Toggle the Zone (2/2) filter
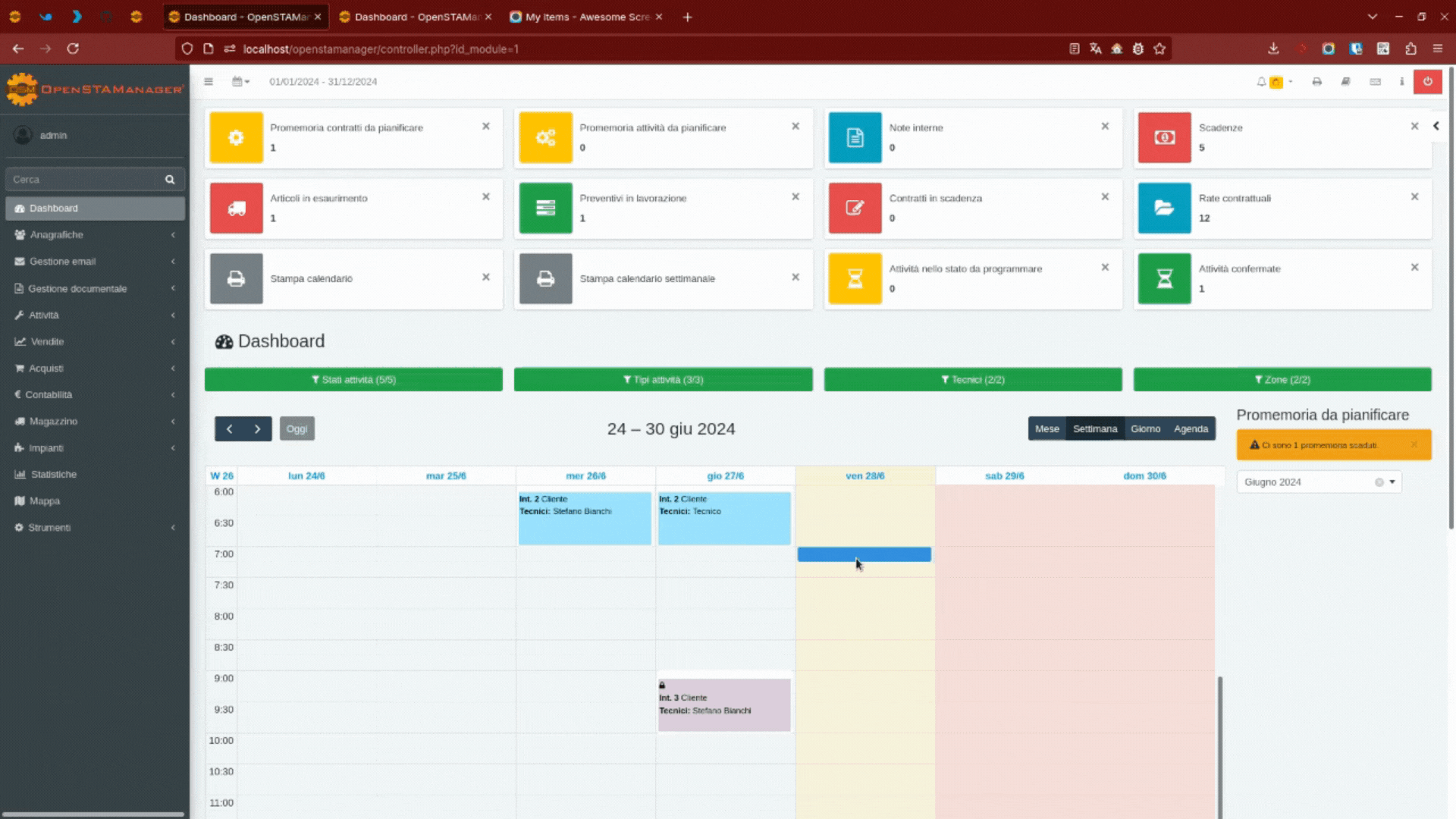1456x819 pixels. tap(1282, 379)
